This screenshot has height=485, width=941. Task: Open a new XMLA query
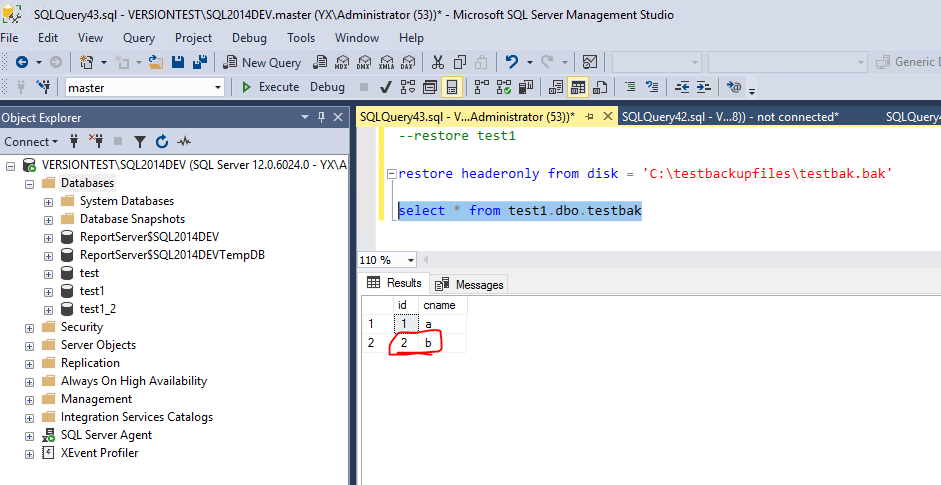[386, 62]
